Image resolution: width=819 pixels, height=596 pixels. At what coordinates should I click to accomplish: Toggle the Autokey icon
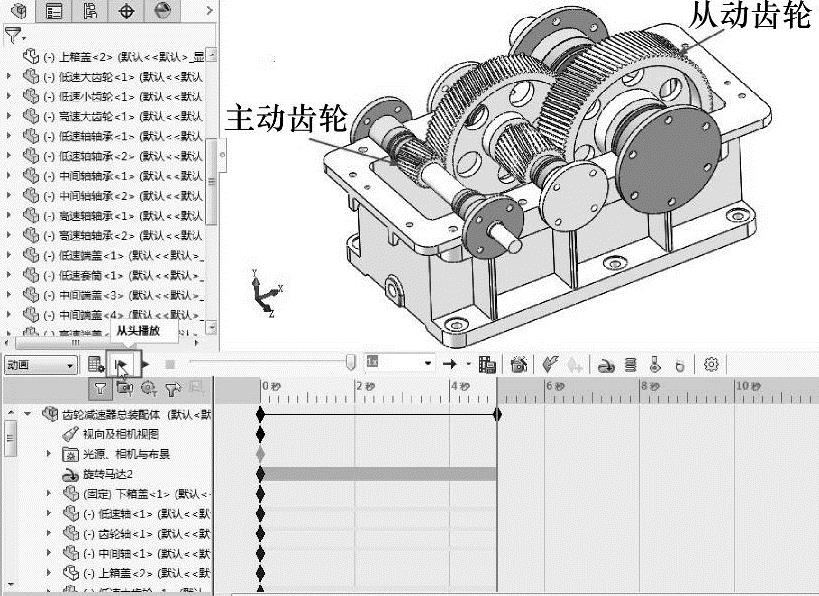(551, 364)
